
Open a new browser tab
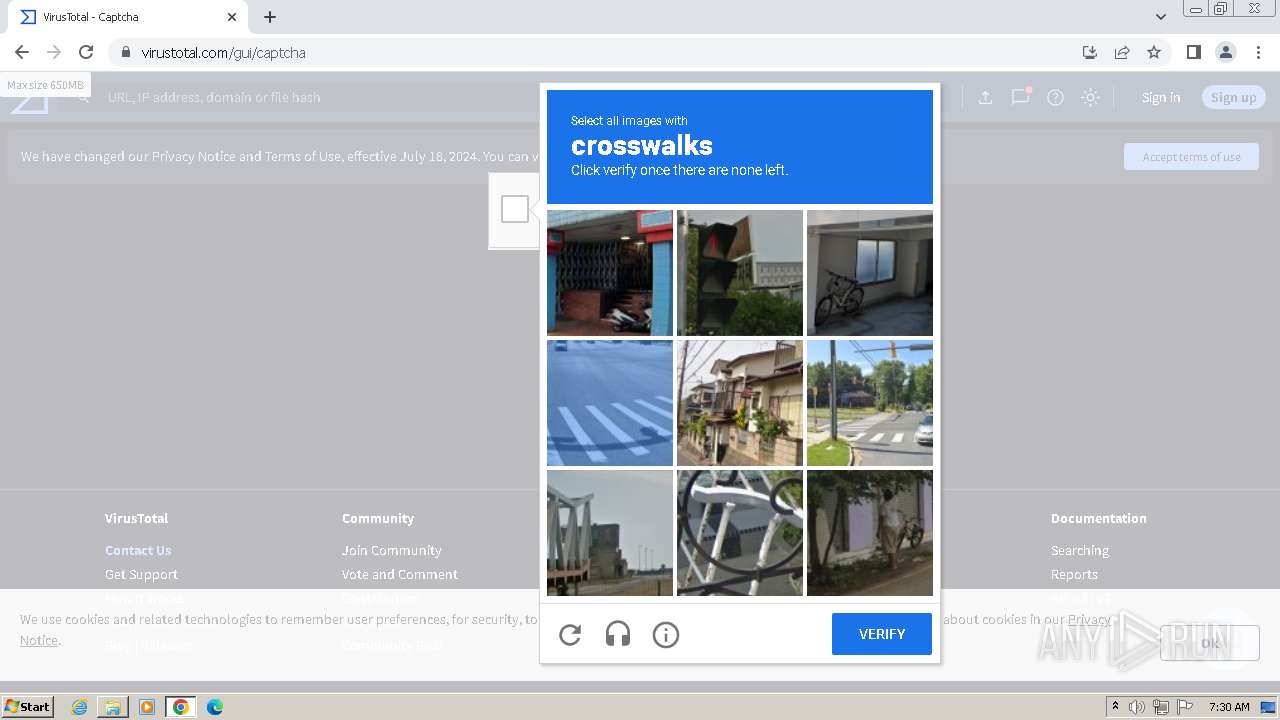pos(270,17)
